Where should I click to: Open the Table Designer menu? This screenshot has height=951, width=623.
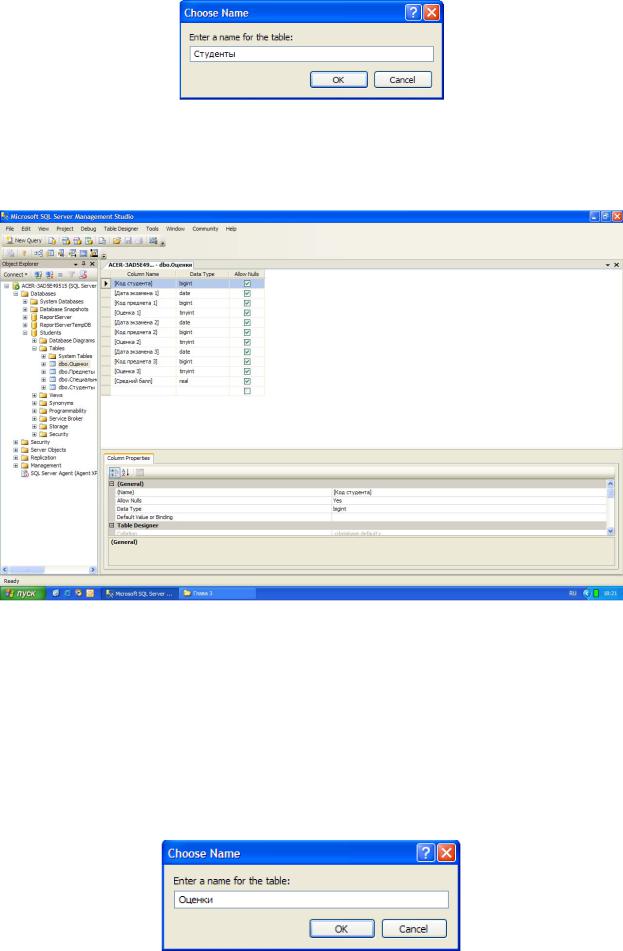(121, 229)
